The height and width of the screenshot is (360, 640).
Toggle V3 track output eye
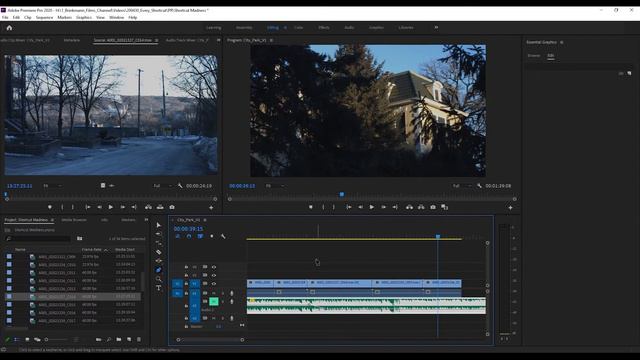tap(213, 267)
